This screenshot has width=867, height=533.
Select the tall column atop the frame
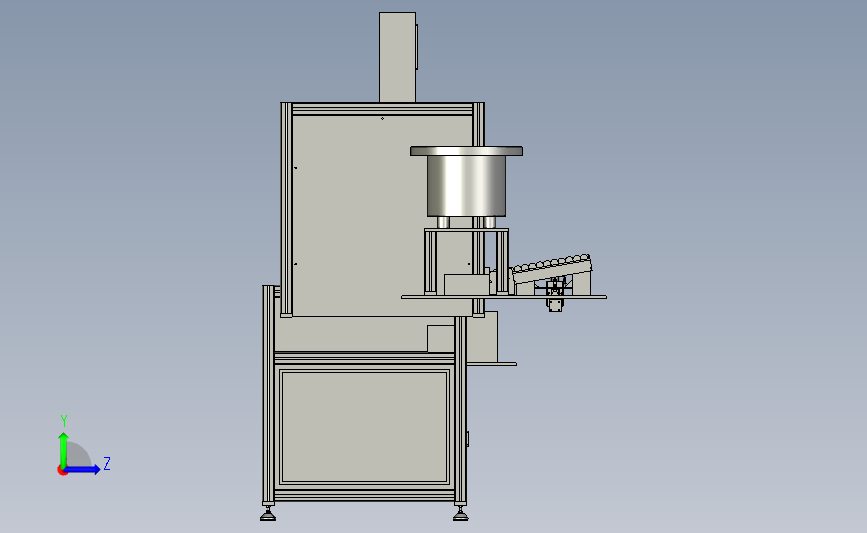tap(398, 58)
